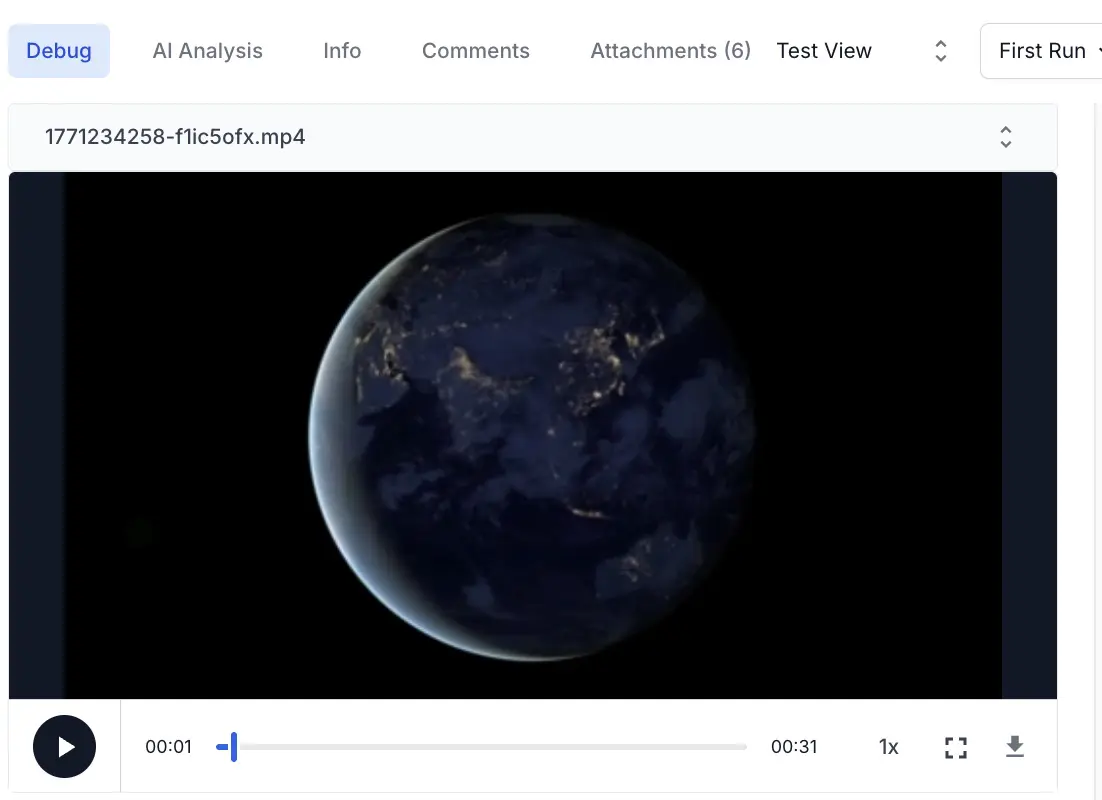Click the filename 1771234258-f1ic5ofx.mp4
The width and height of the screenshot is (1102, 800).
coord(175,137)
